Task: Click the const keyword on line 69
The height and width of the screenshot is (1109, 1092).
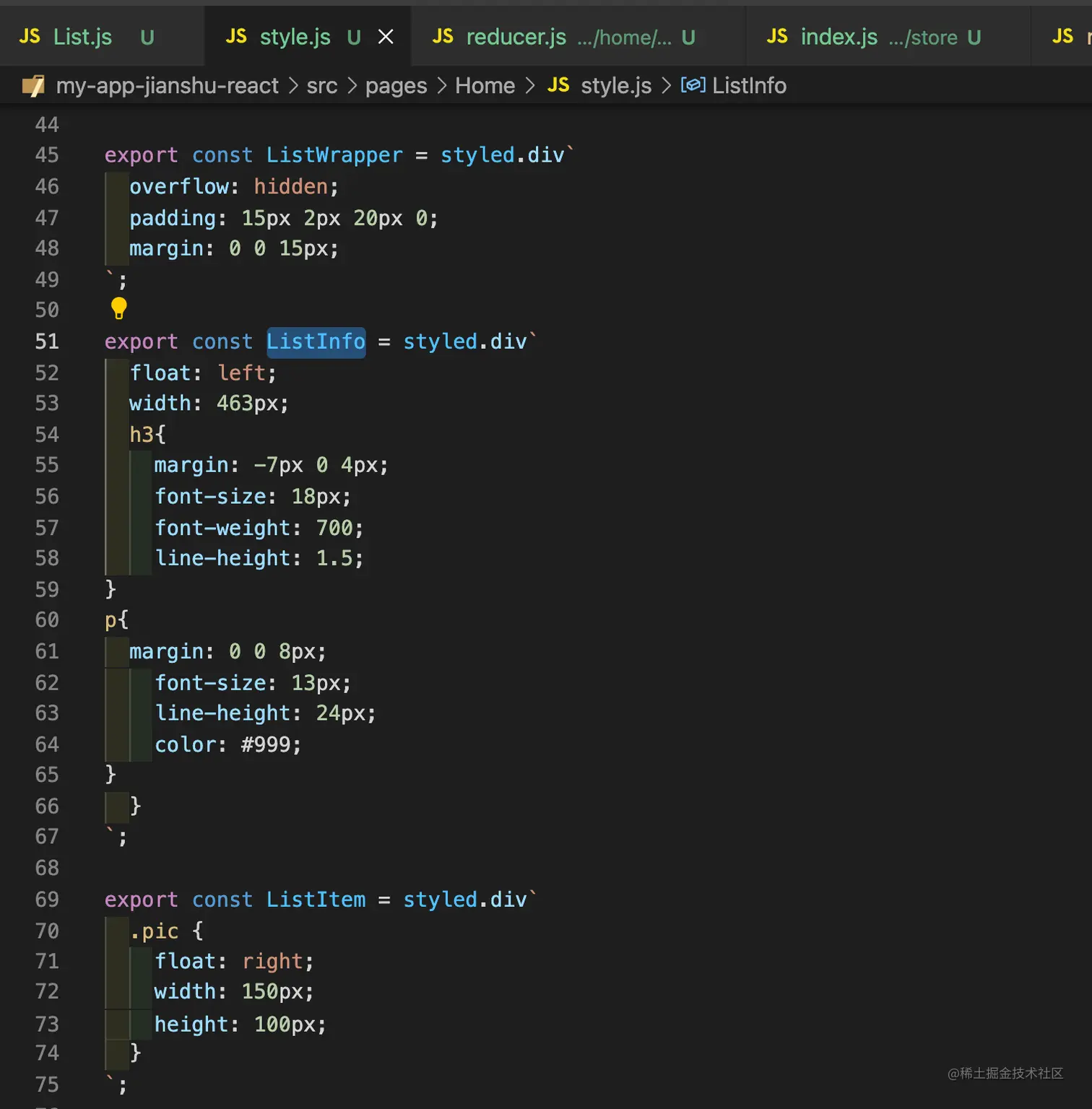Action: (222, 900)
